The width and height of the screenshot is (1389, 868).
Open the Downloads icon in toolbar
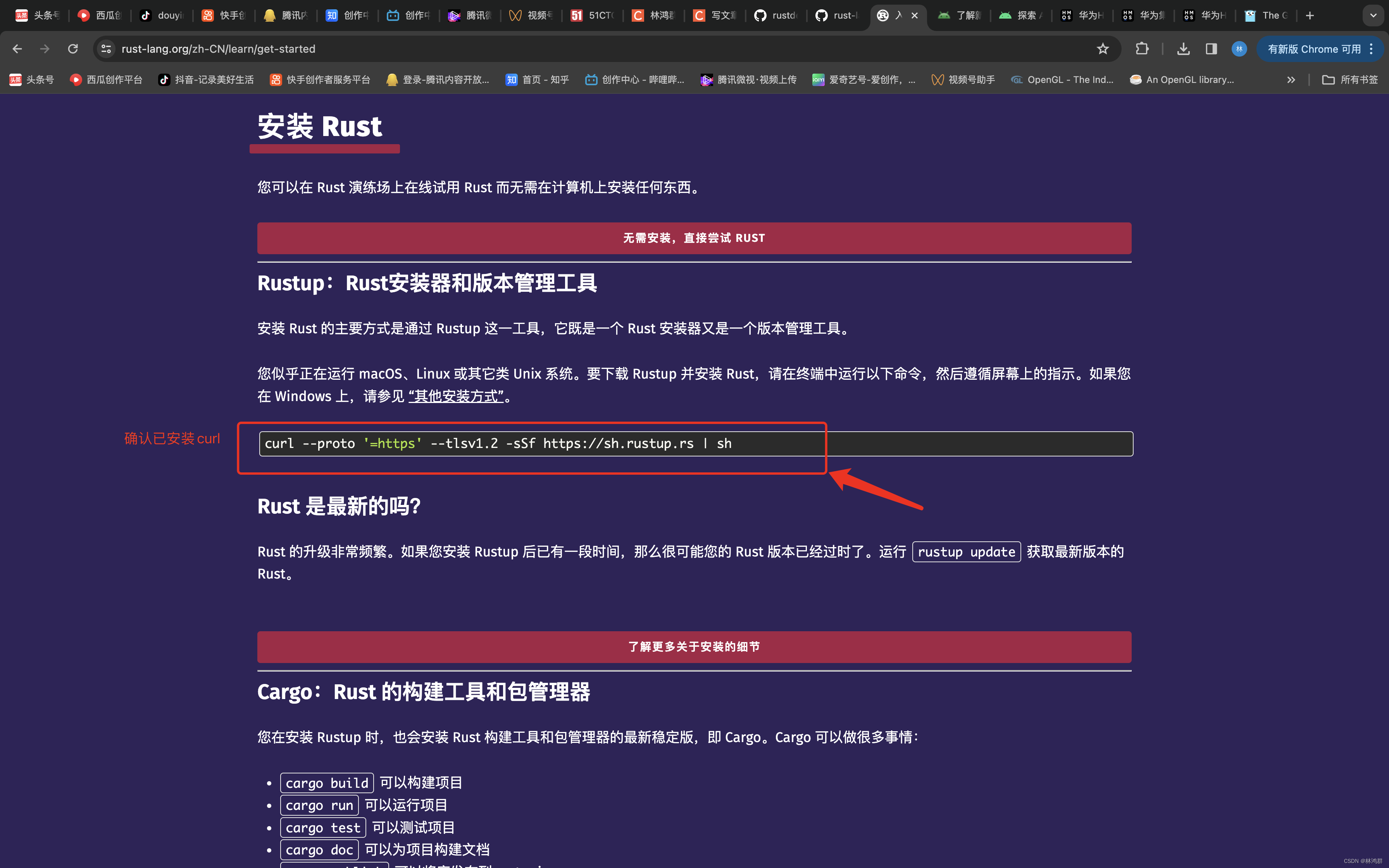pyautogui.click(x=1184, y=49)
